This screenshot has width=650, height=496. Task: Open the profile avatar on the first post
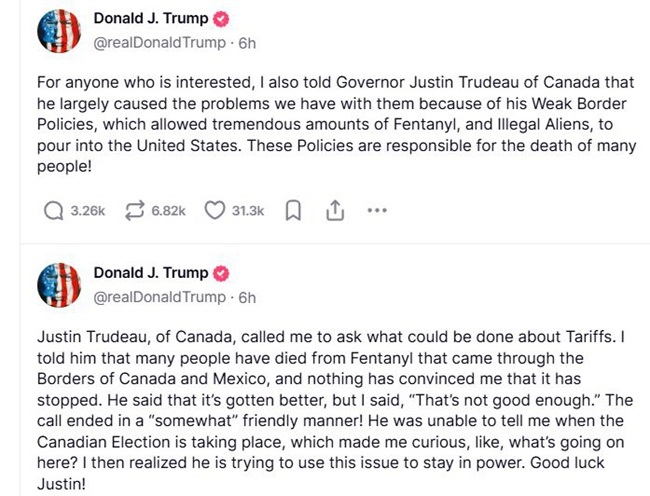(59, 31)
